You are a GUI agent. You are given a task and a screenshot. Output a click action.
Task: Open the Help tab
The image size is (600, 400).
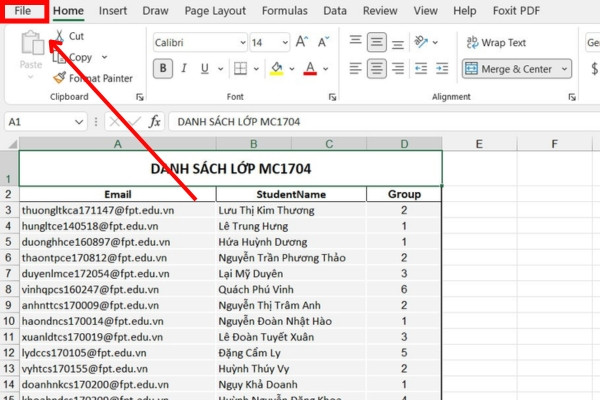coord(465,11)
